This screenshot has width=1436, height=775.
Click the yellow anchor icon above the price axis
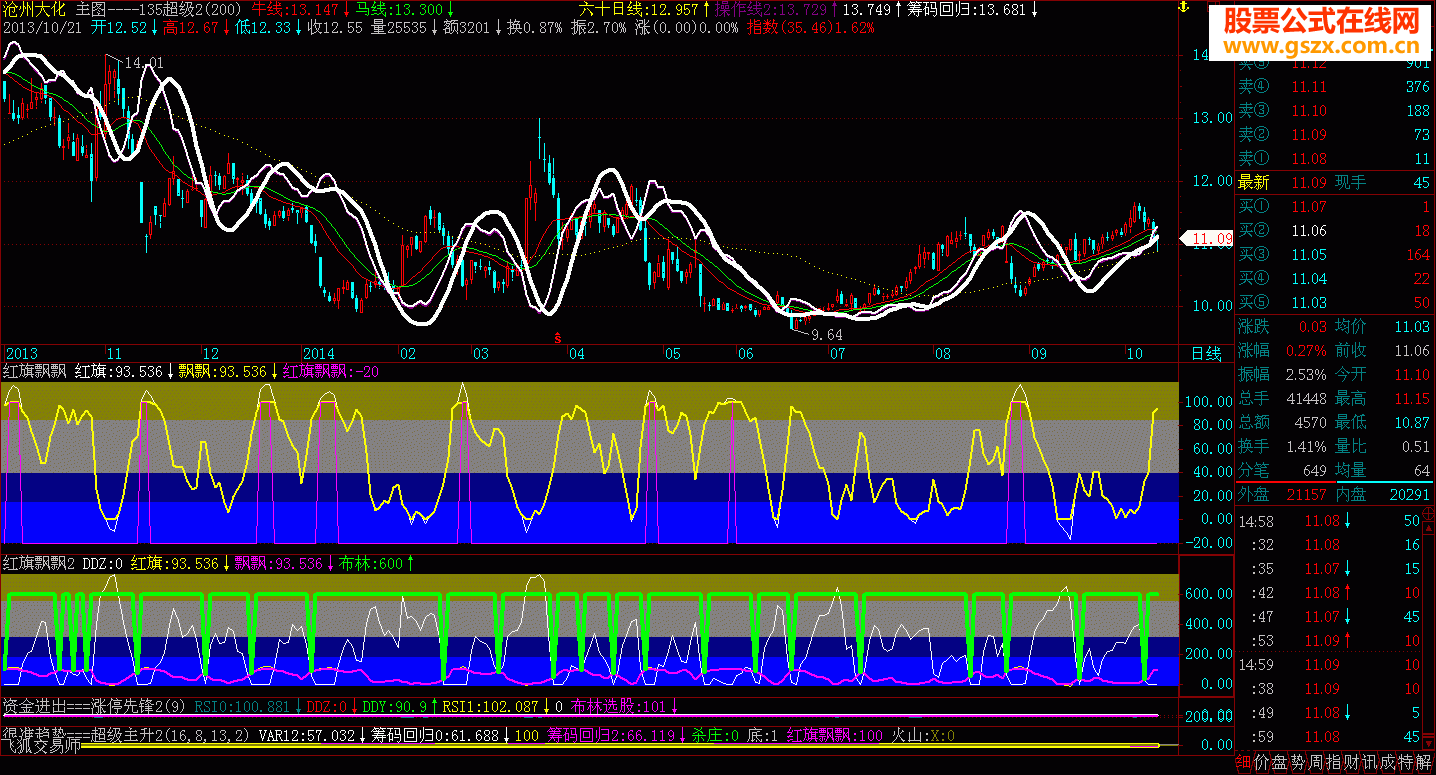point(1182,8)
